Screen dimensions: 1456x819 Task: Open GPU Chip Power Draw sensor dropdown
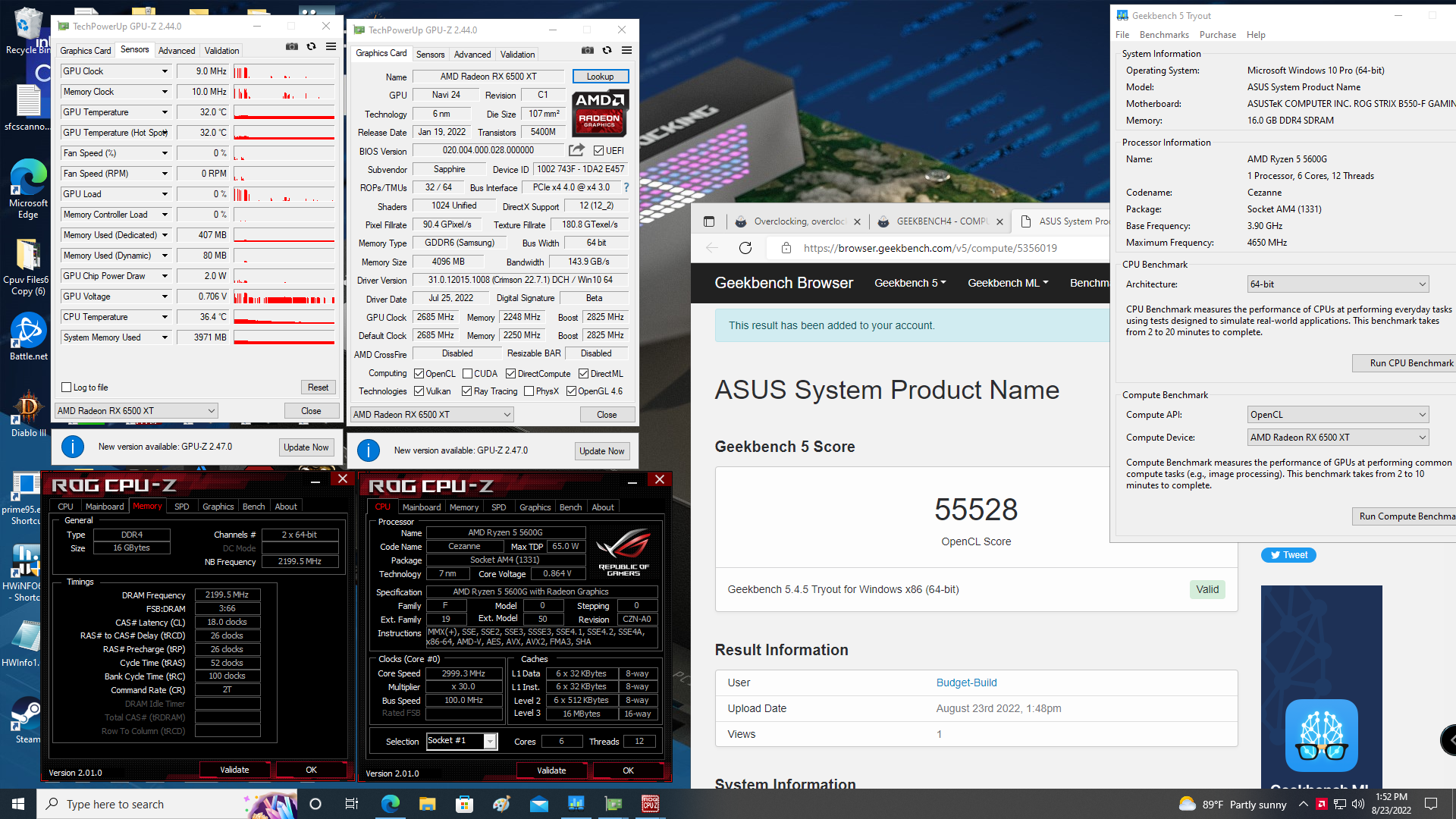pos(165,276)
